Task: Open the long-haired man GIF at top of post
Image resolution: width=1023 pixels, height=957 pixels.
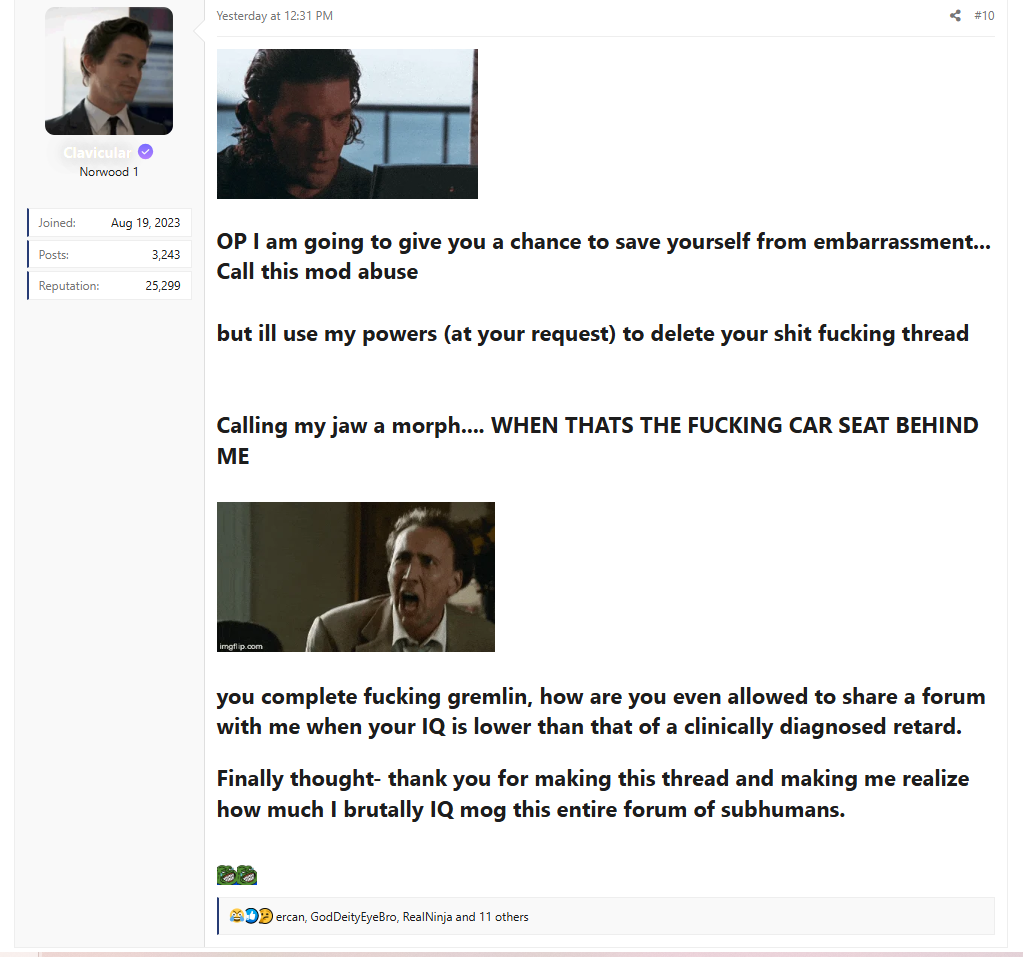Action: click(x=347, y=124)
